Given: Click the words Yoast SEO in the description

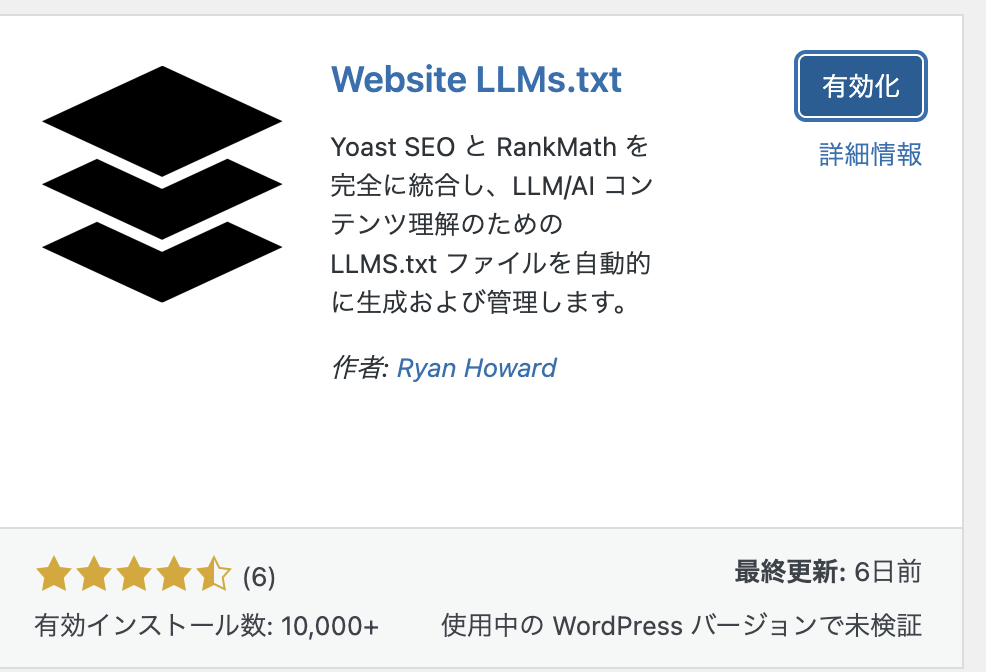Looking at the screenshot, I should click(x=393, y=148).
